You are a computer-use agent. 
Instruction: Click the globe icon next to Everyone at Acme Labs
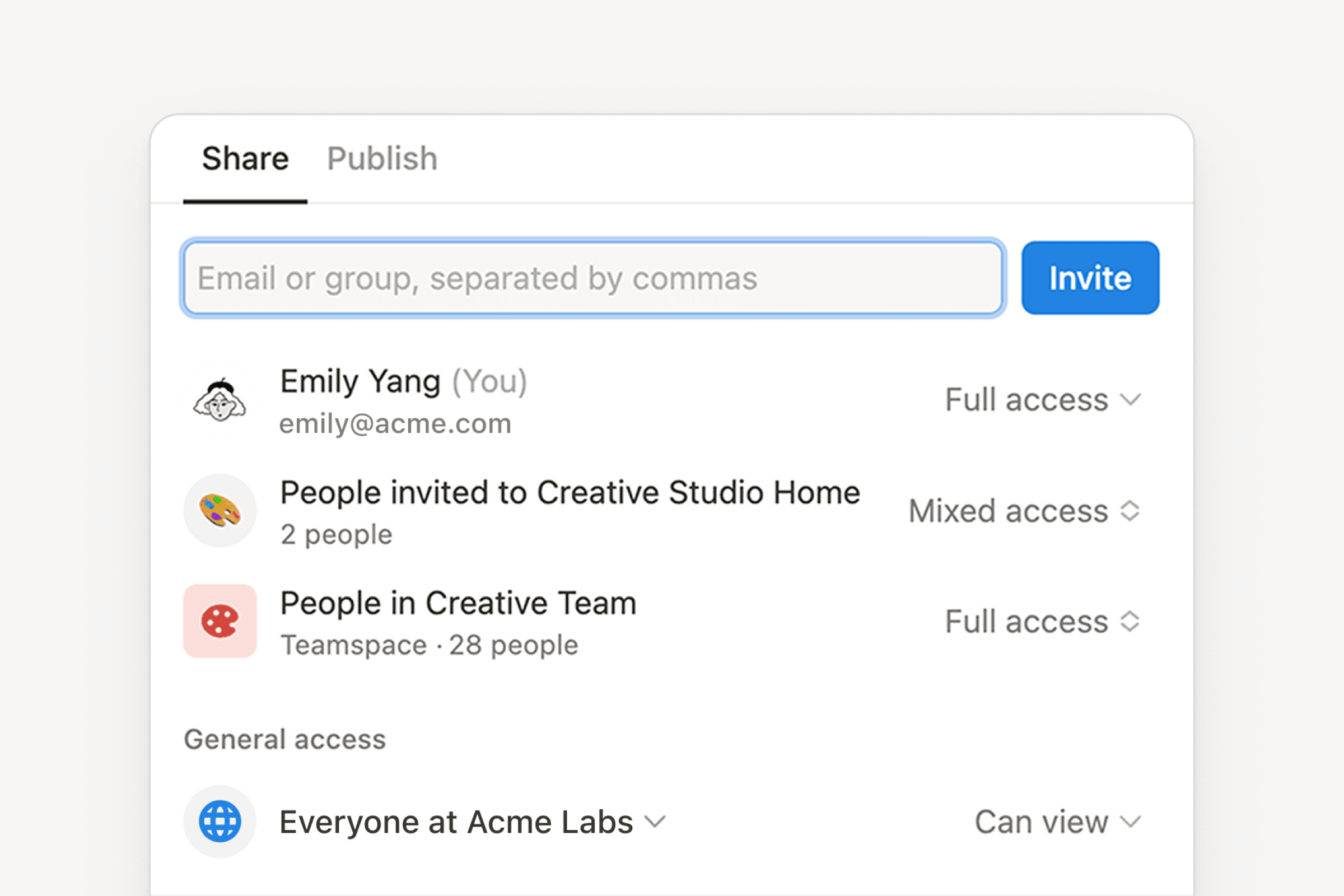tap(220, 822)
